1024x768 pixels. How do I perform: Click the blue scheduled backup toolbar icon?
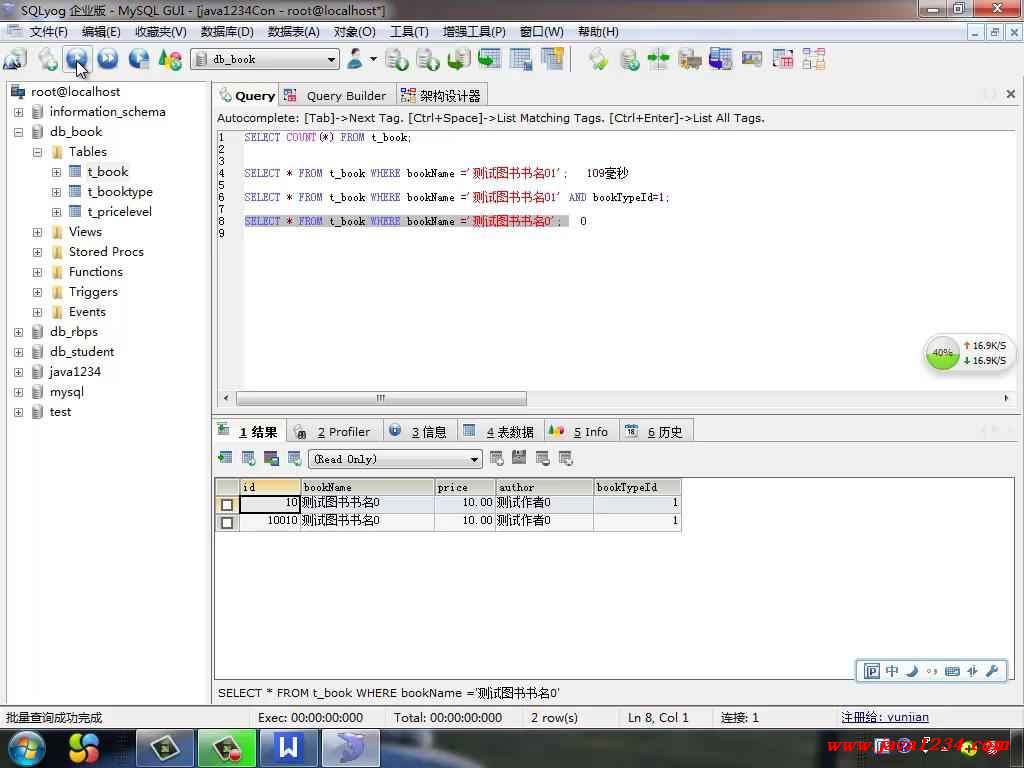[720, 59]
